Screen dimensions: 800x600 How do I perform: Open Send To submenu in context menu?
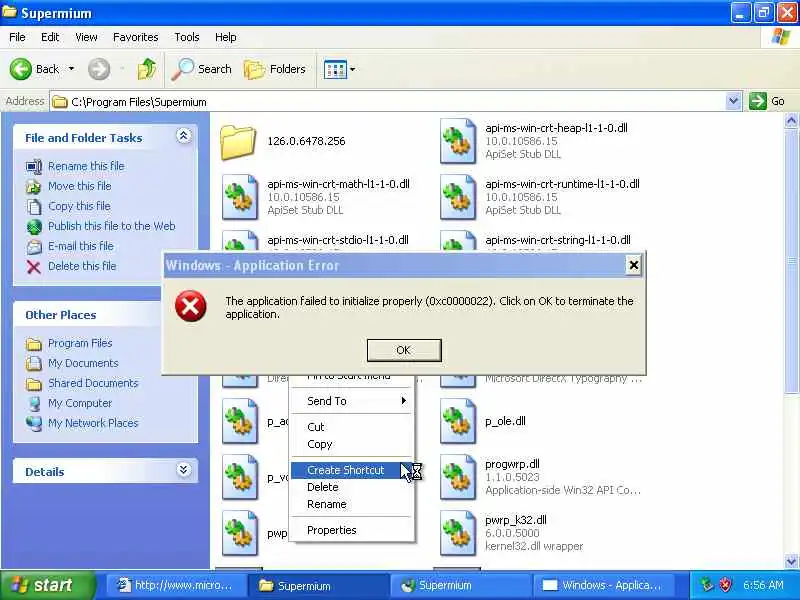click(352, 401)
